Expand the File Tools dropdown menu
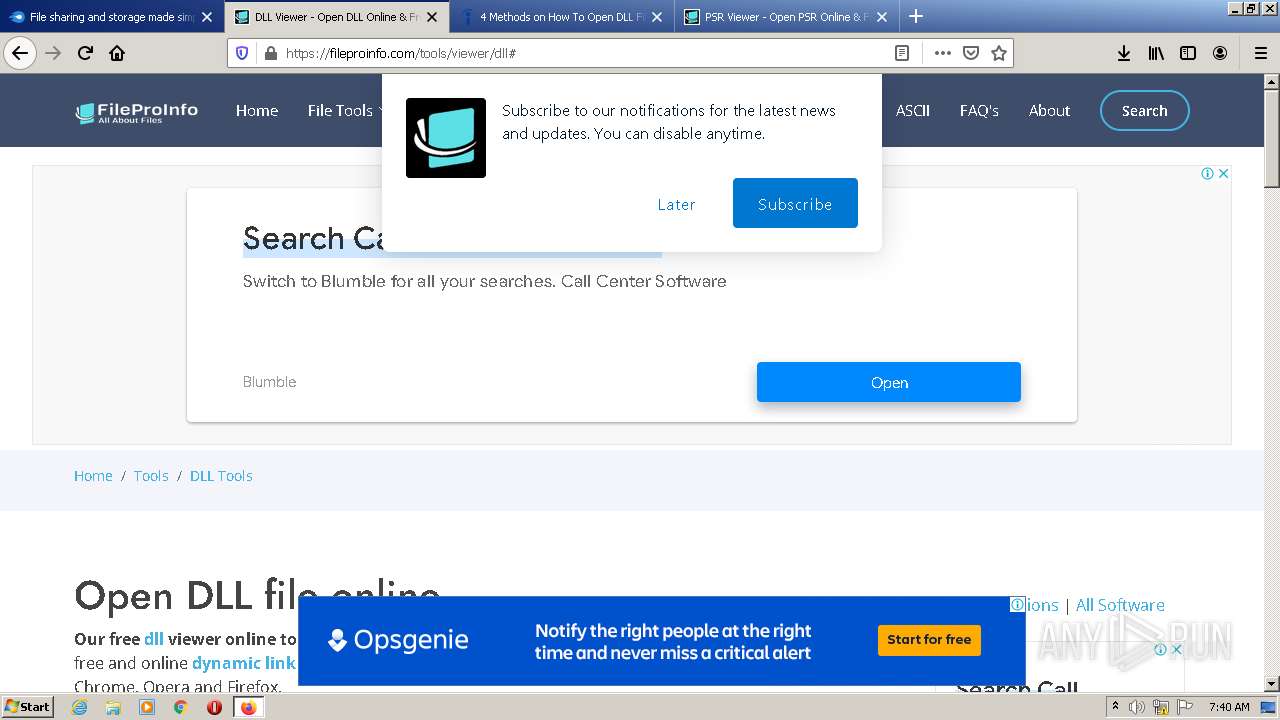The image size is (1280, 720). click(344, 111)
